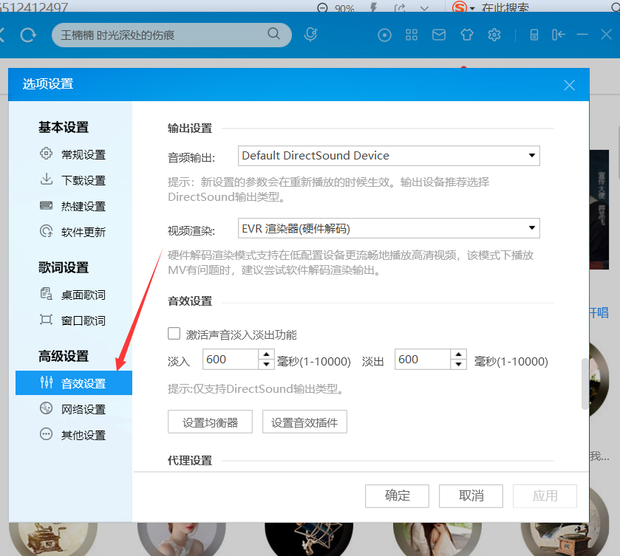Click the search magnifier icon in search box
This screenshot has width=620, height=556.
[274, 35]
